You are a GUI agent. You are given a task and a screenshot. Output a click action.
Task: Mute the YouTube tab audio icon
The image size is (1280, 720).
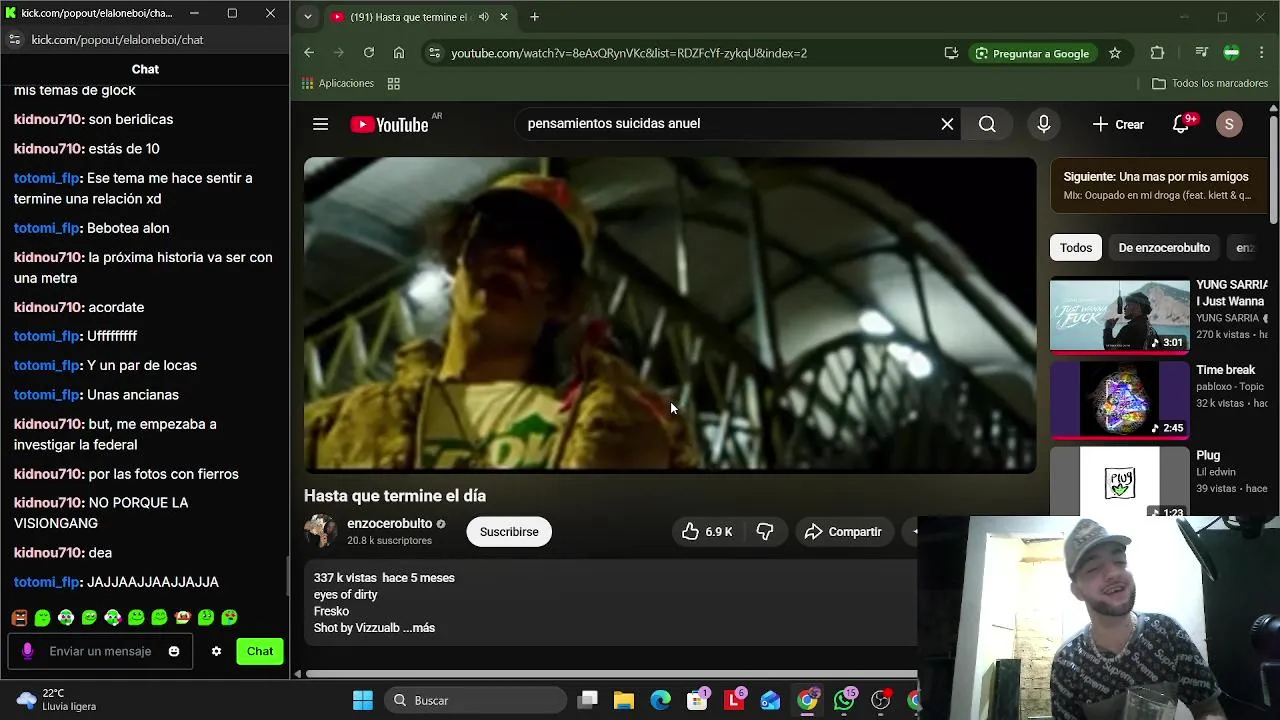[x=484, y=17]
